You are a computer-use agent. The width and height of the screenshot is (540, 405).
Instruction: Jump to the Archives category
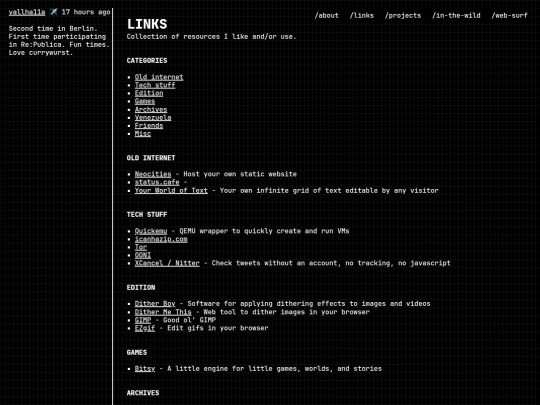151,110
